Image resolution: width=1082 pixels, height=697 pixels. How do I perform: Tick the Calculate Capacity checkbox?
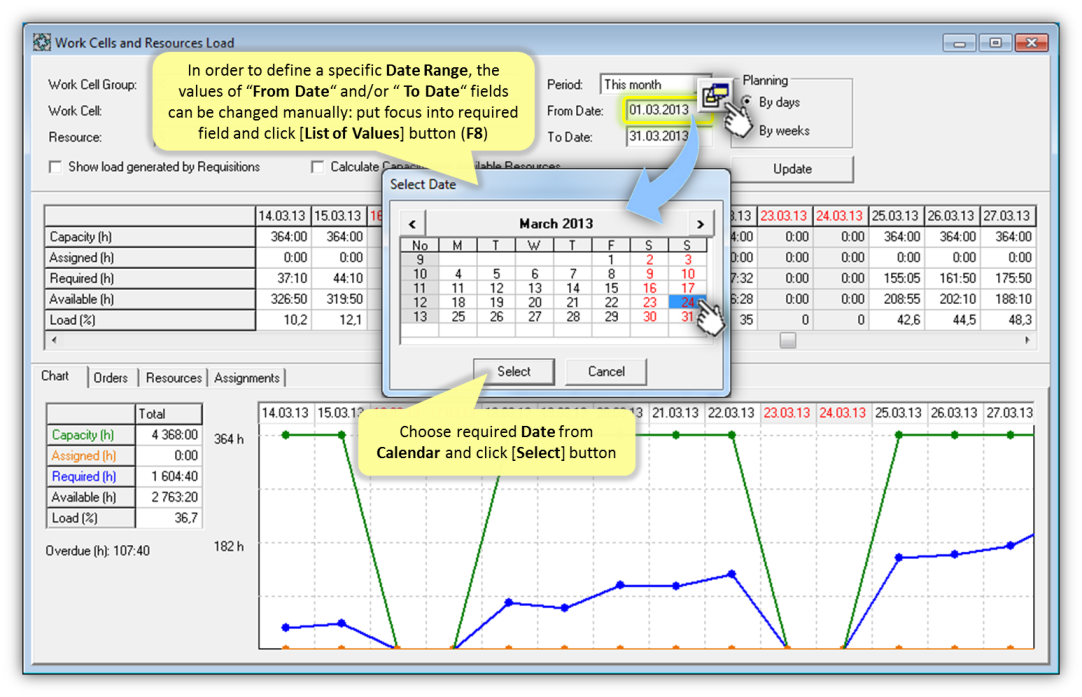click(x=317, y=167)
